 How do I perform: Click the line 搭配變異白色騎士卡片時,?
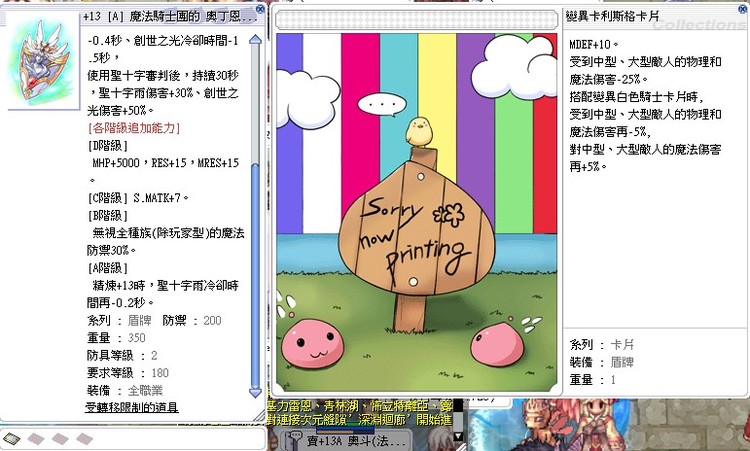click(x=637, y=97)
